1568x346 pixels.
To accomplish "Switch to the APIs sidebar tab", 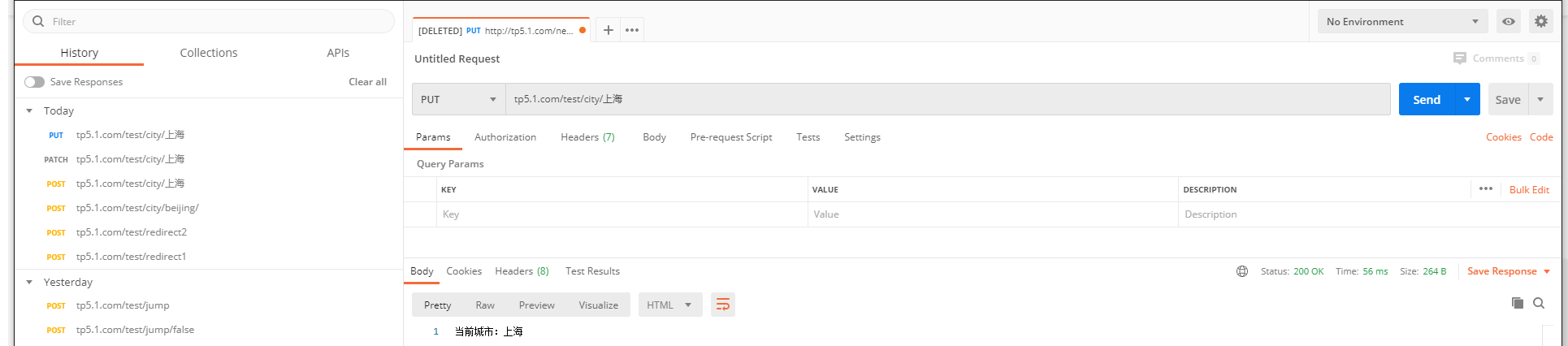I will (x=338, y=53).
